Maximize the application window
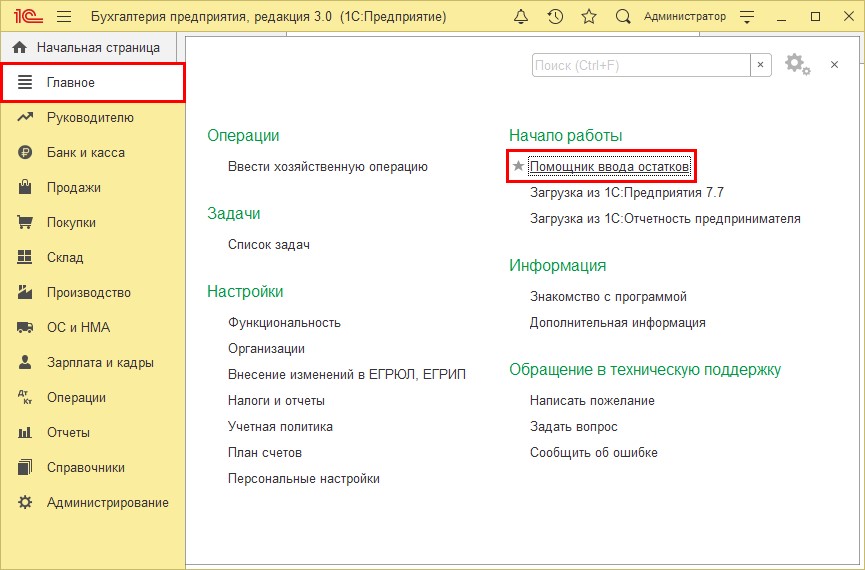The height and width of the screenshot is (570, 865). click(815, 17)
